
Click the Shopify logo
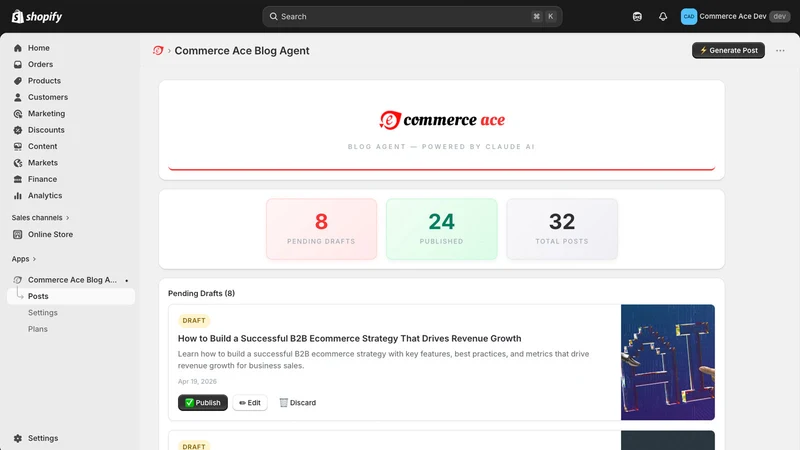click(37, 16)
